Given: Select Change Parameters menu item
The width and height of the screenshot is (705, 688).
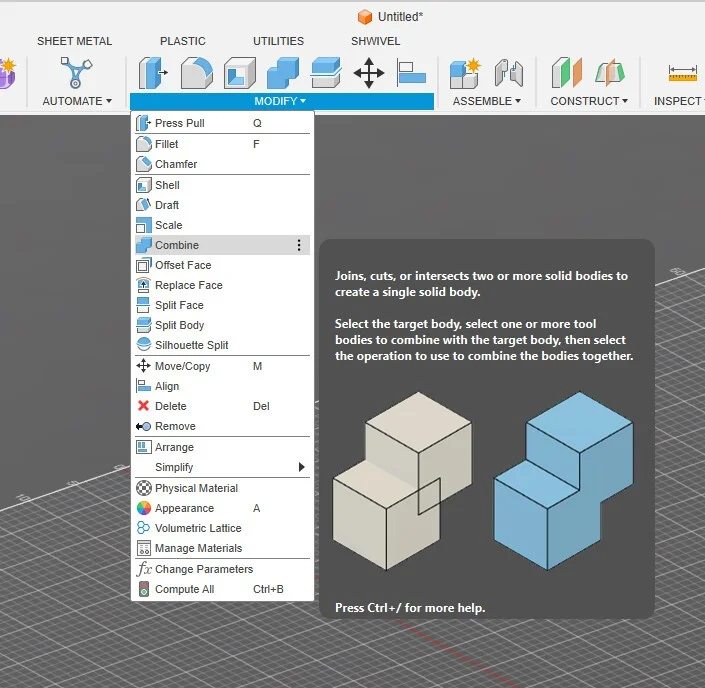Looking at the screenshot, I should click(223, 569).
